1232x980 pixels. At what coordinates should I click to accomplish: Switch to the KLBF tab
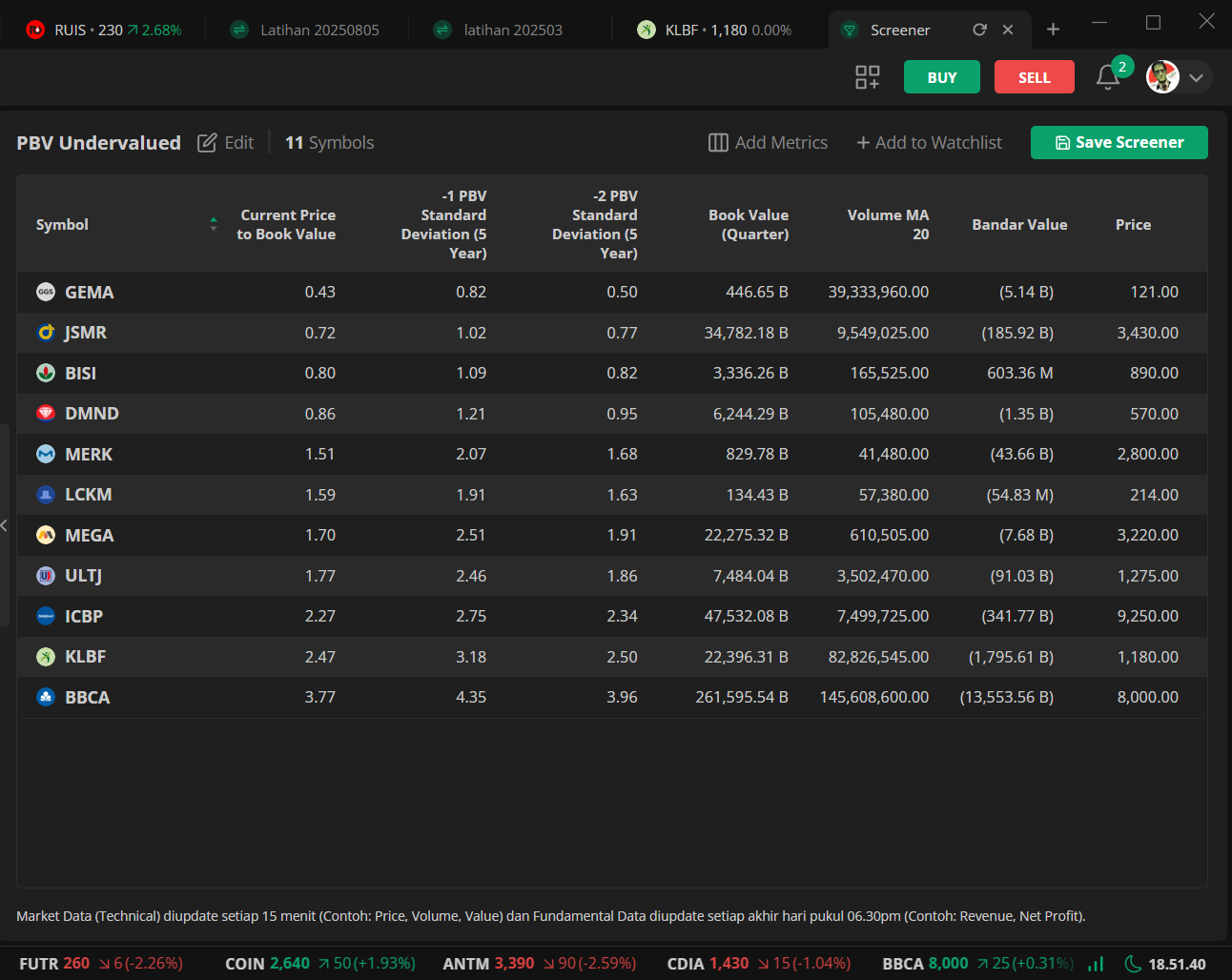[715, 30]
